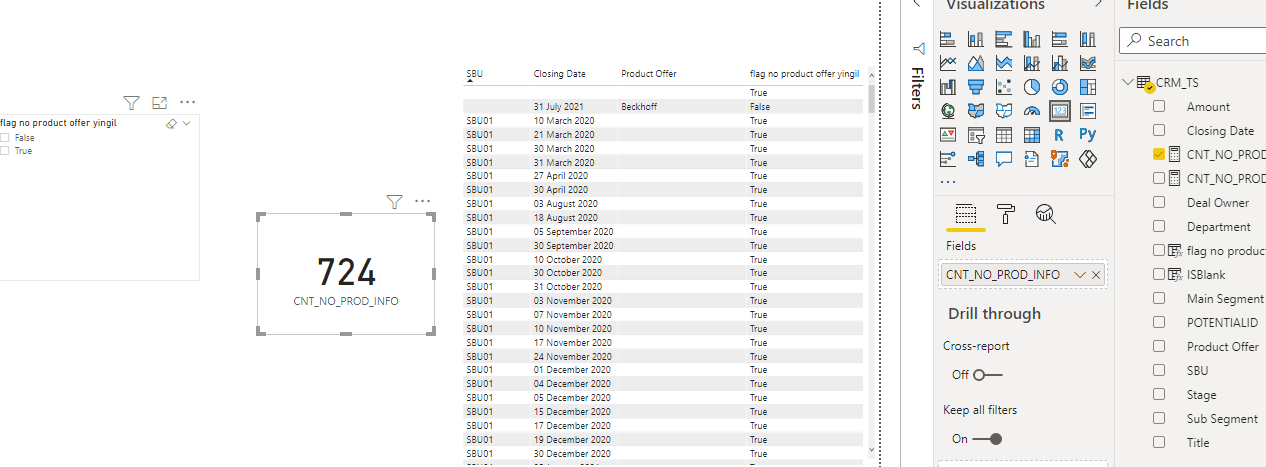1266x467 pixels.
Task: Select the card showing 724
Action: click(346, 274)
